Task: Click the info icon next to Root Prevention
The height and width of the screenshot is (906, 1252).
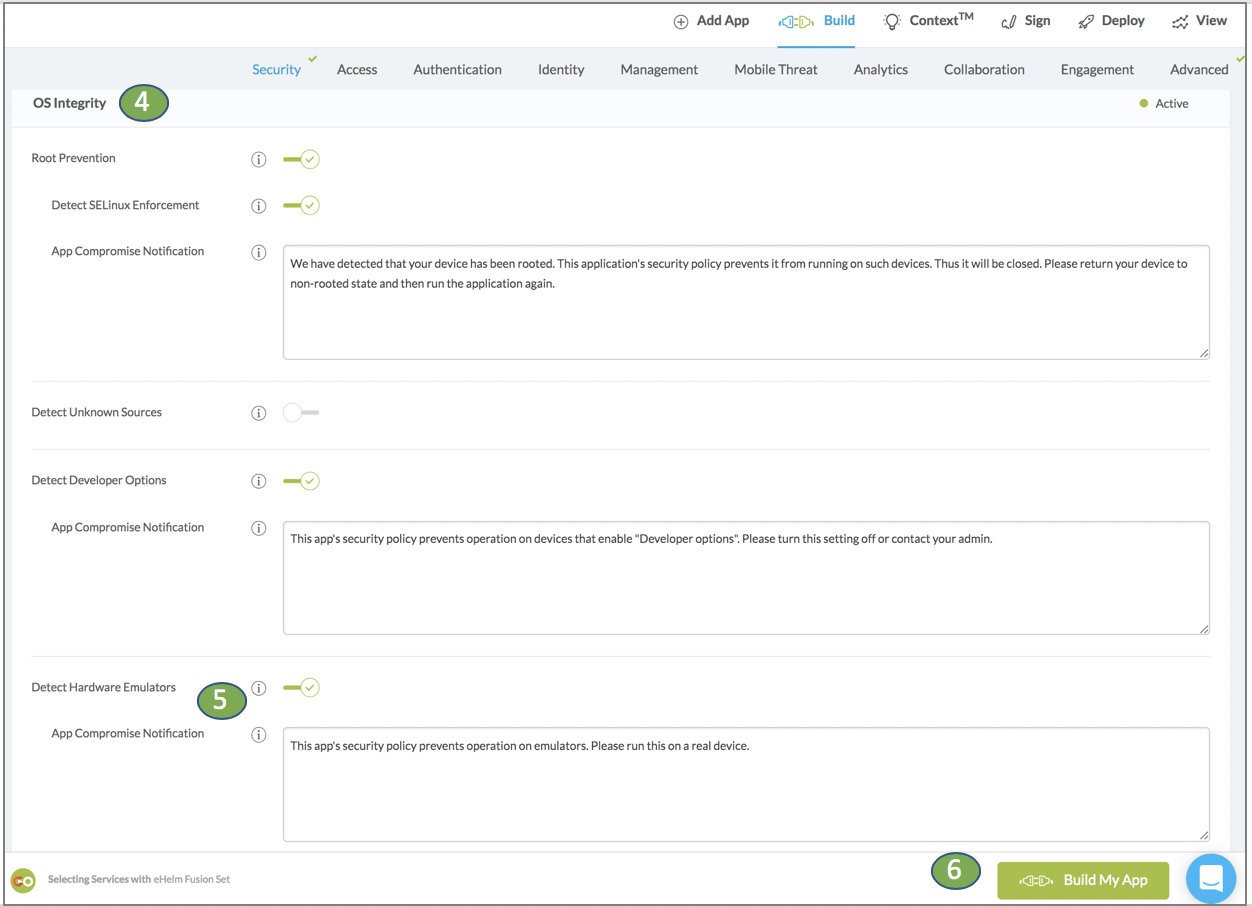Action: click(x=259, y=159)
